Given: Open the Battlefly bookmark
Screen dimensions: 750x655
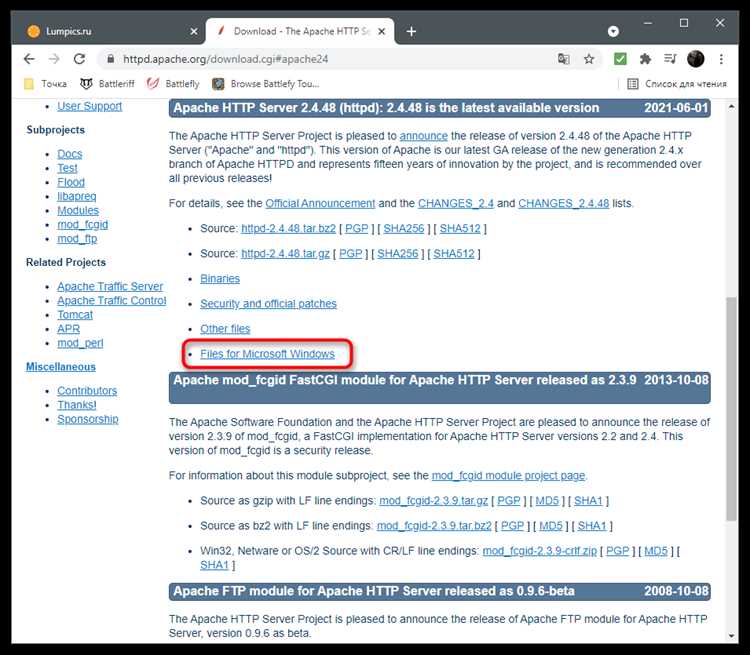Looking at the screenshot, I should pyautogui.click(x=173, y=84).
